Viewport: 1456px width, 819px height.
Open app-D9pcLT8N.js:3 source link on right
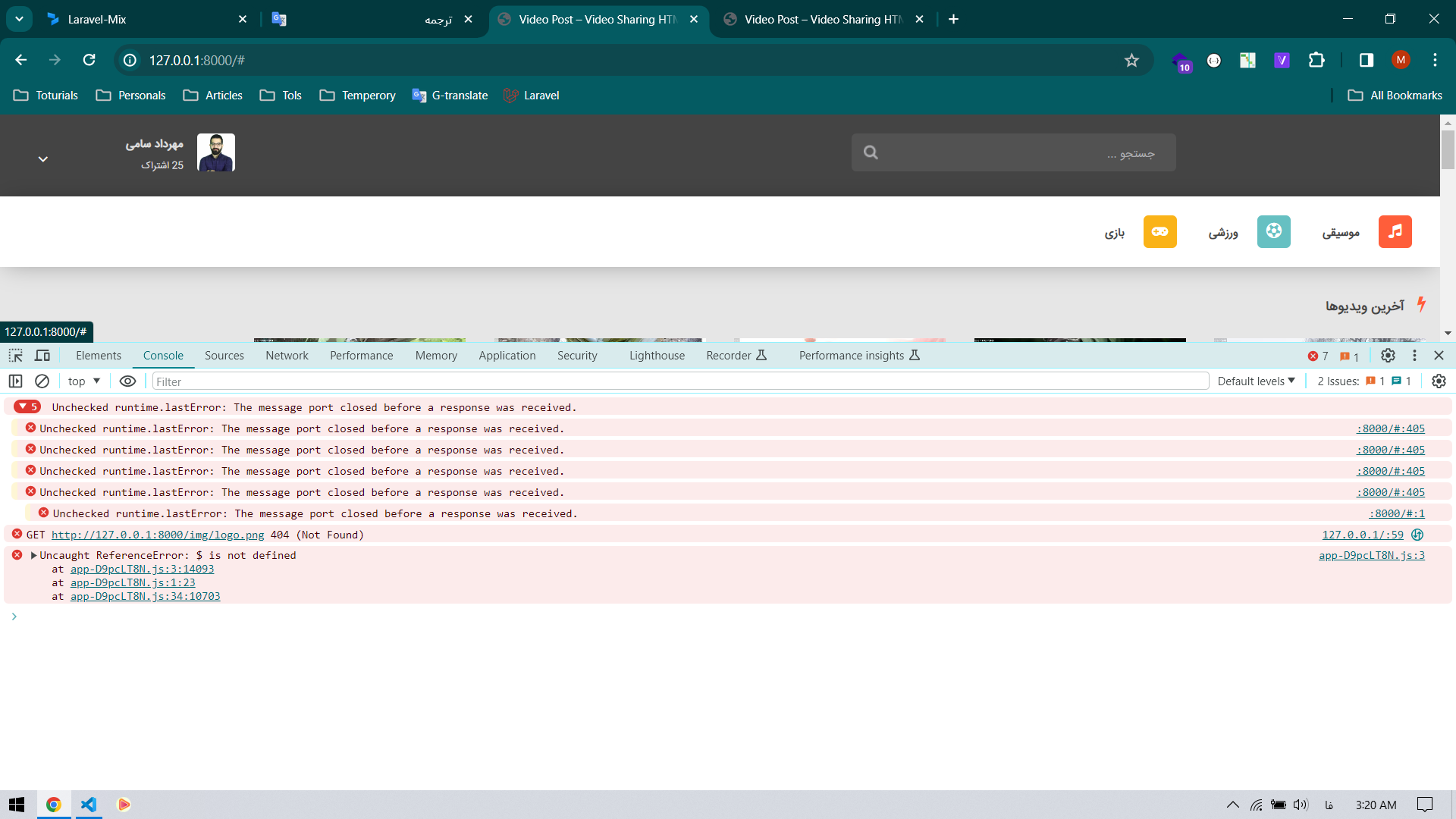1371,555
